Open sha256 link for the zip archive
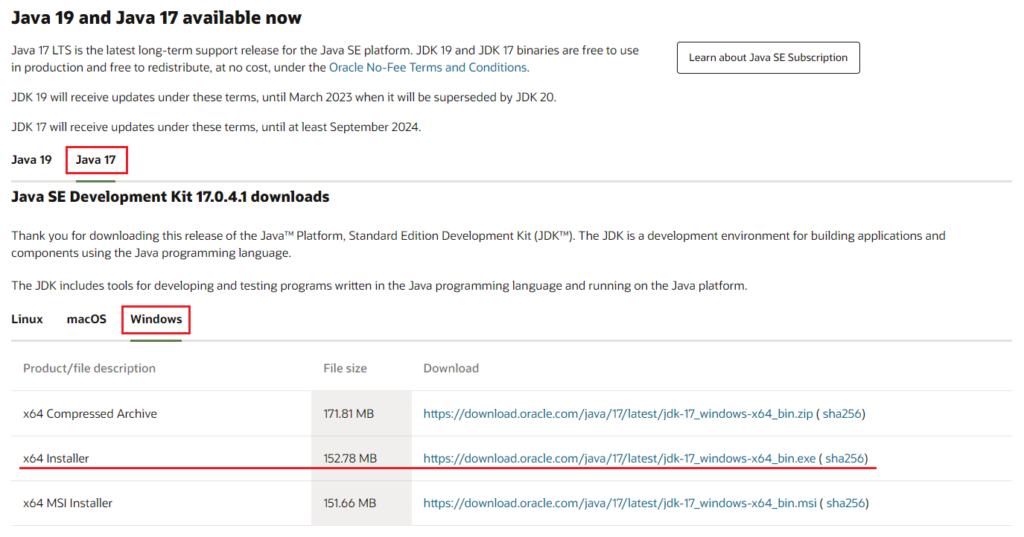The width and height of the screenshot is (1024, 537). point(842,414)
